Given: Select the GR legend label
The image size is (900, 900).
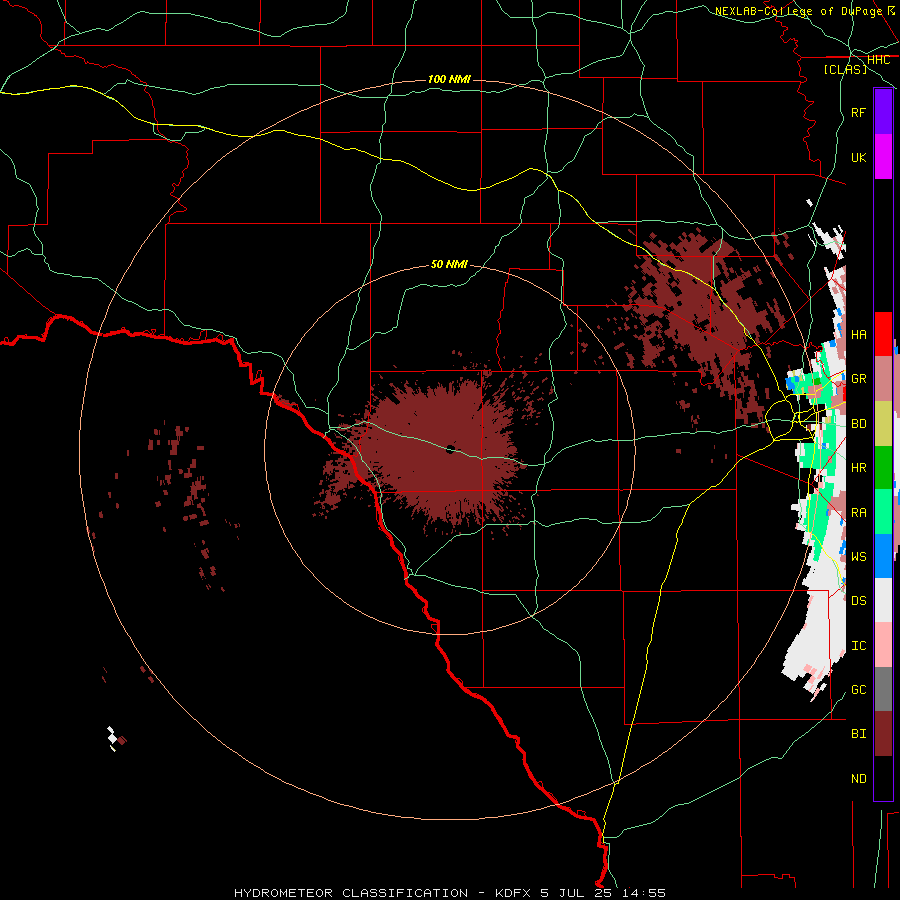Looking at the screenshot, I should click(x=858, y=379).
